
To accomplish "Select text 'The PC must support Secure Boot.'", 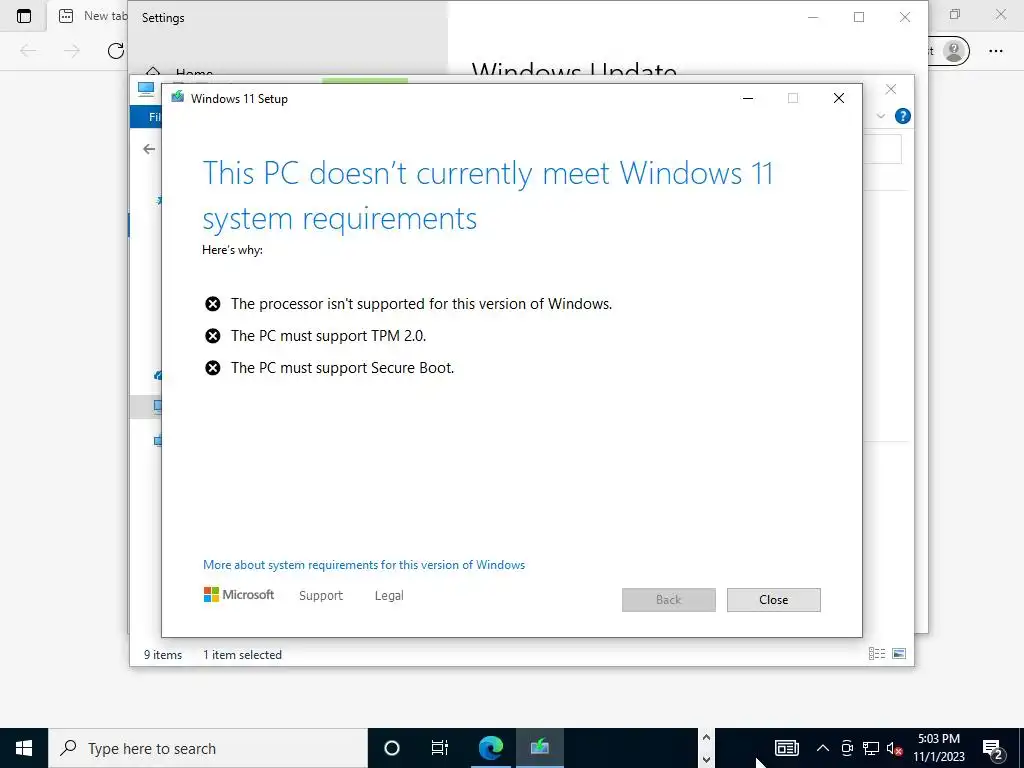I will (x=342, y=368).
